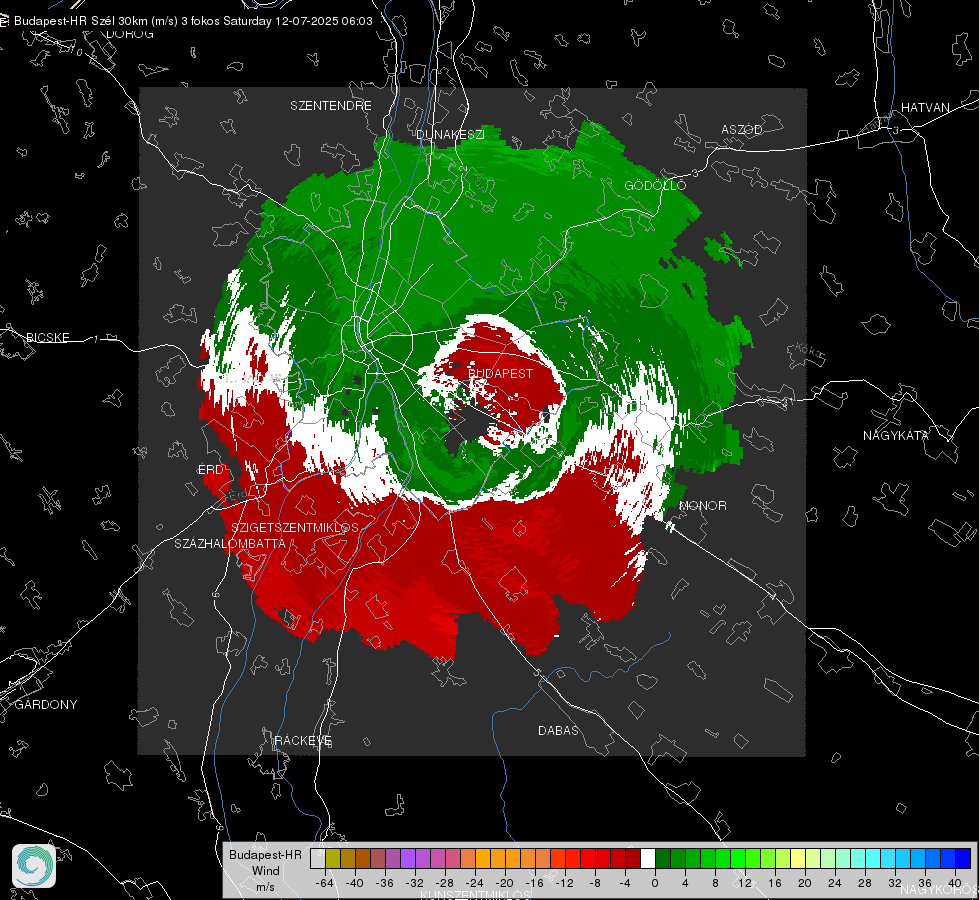979x900 pixels.
Task: Click the DOROG town label
Action: point(130,34)
